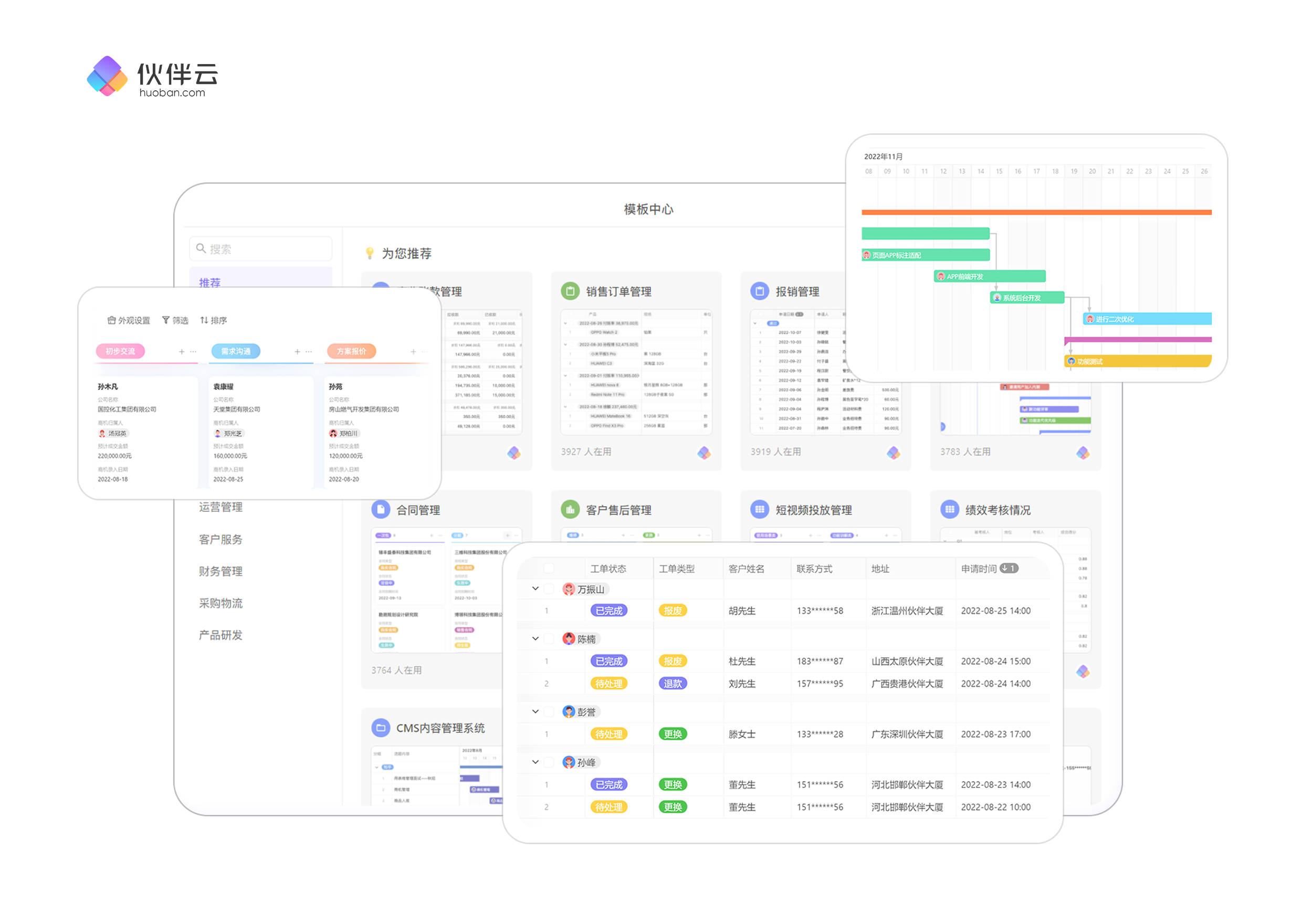The width and height of the screenshot is (1302, 924).
Task: Click the 搜索 search input field
Action: pos(261,249)
